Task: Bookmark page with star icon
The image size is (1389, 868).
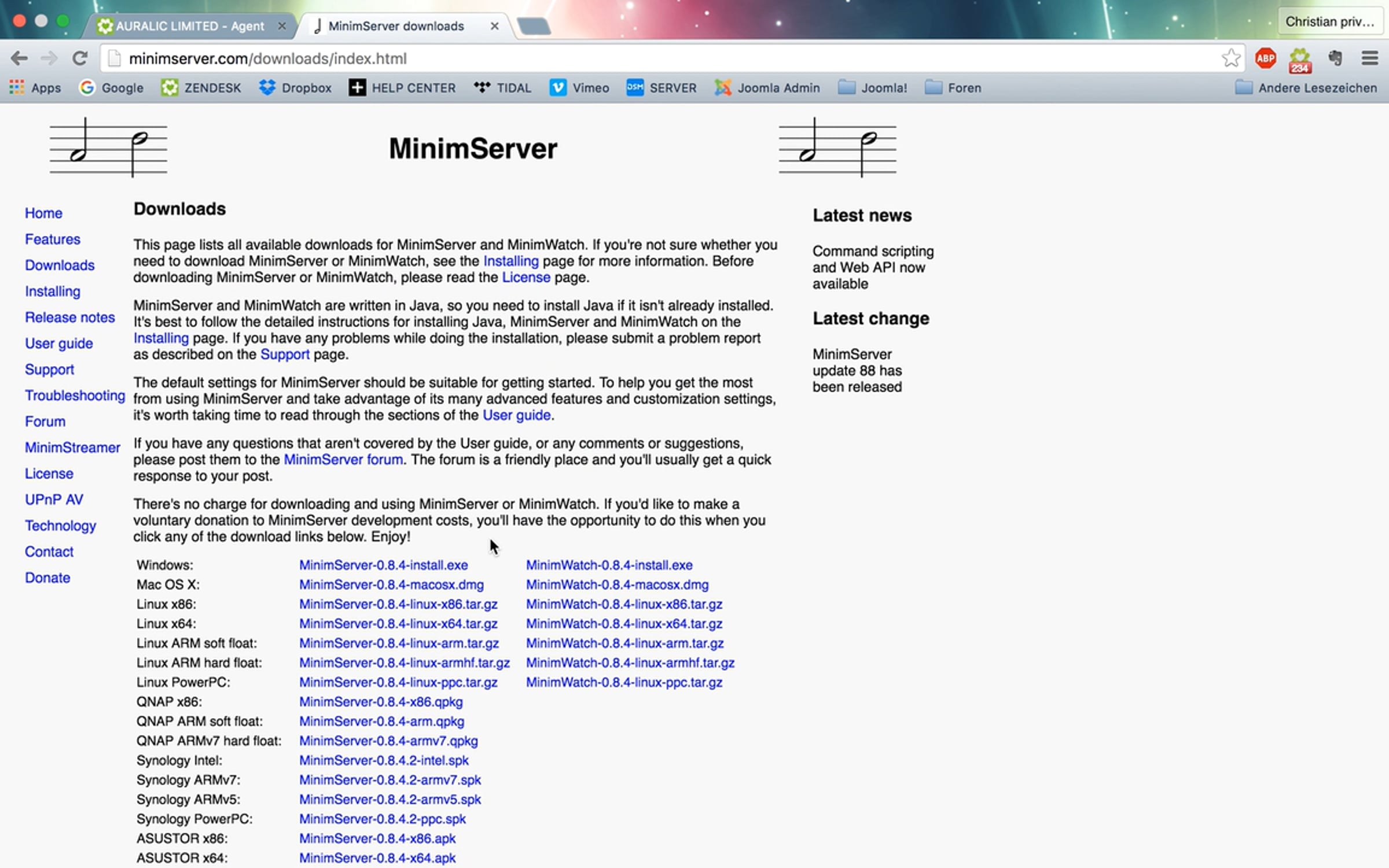Action: 1230,58
